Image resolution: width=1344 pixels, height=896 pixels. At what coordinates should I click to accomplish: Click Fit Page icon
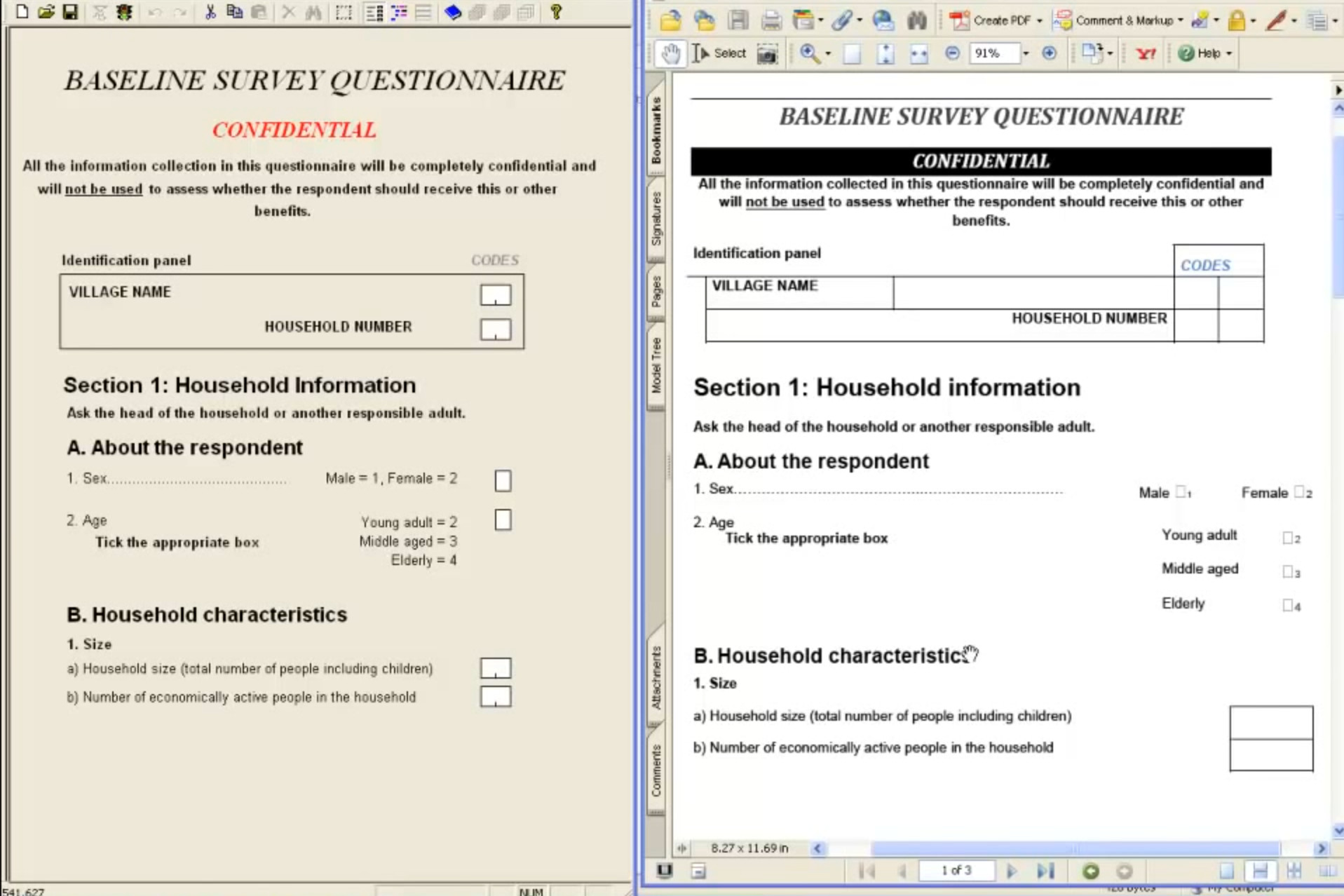885,53
